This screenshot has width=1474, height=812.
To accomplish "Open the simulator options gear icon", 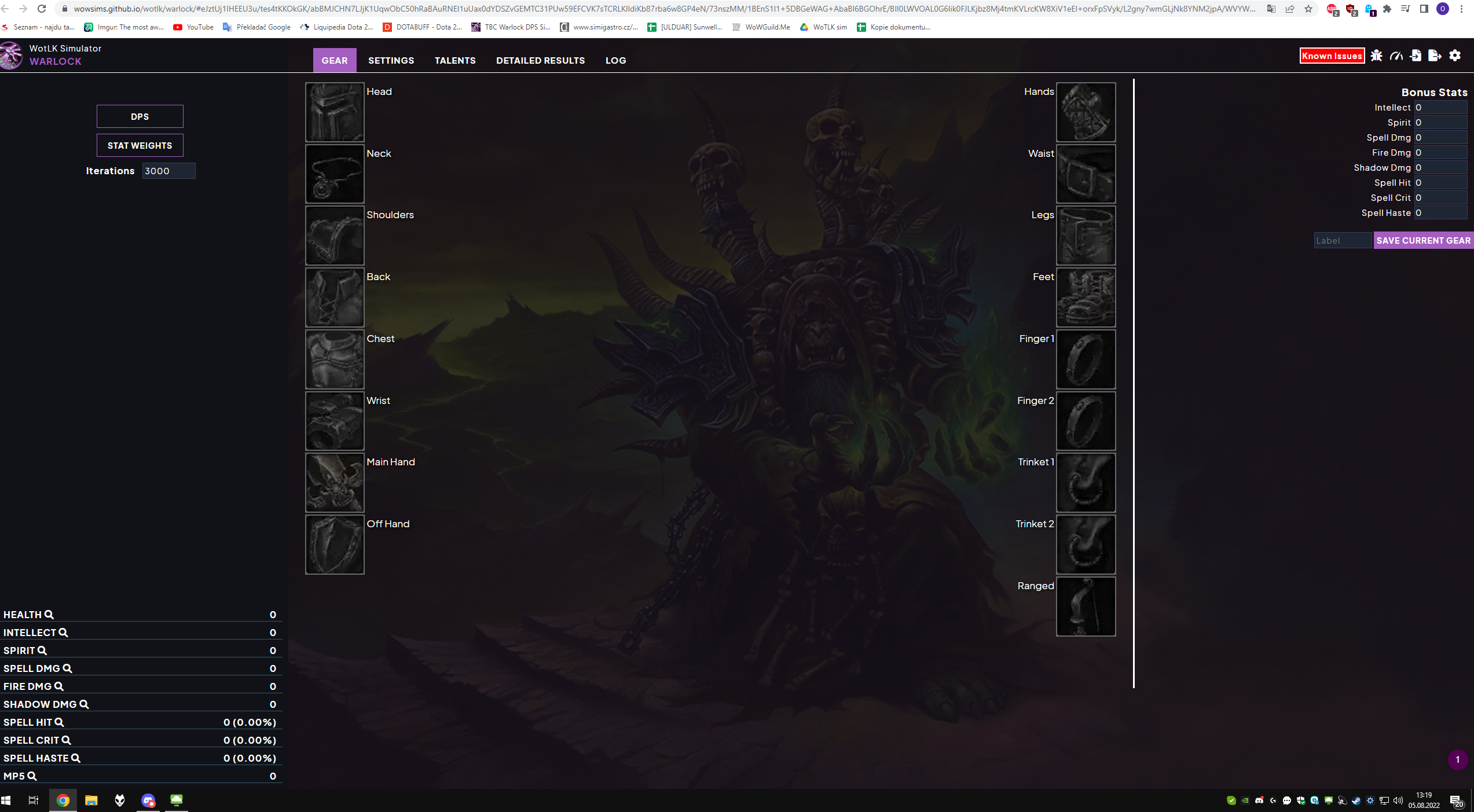I will [1455, 56].
